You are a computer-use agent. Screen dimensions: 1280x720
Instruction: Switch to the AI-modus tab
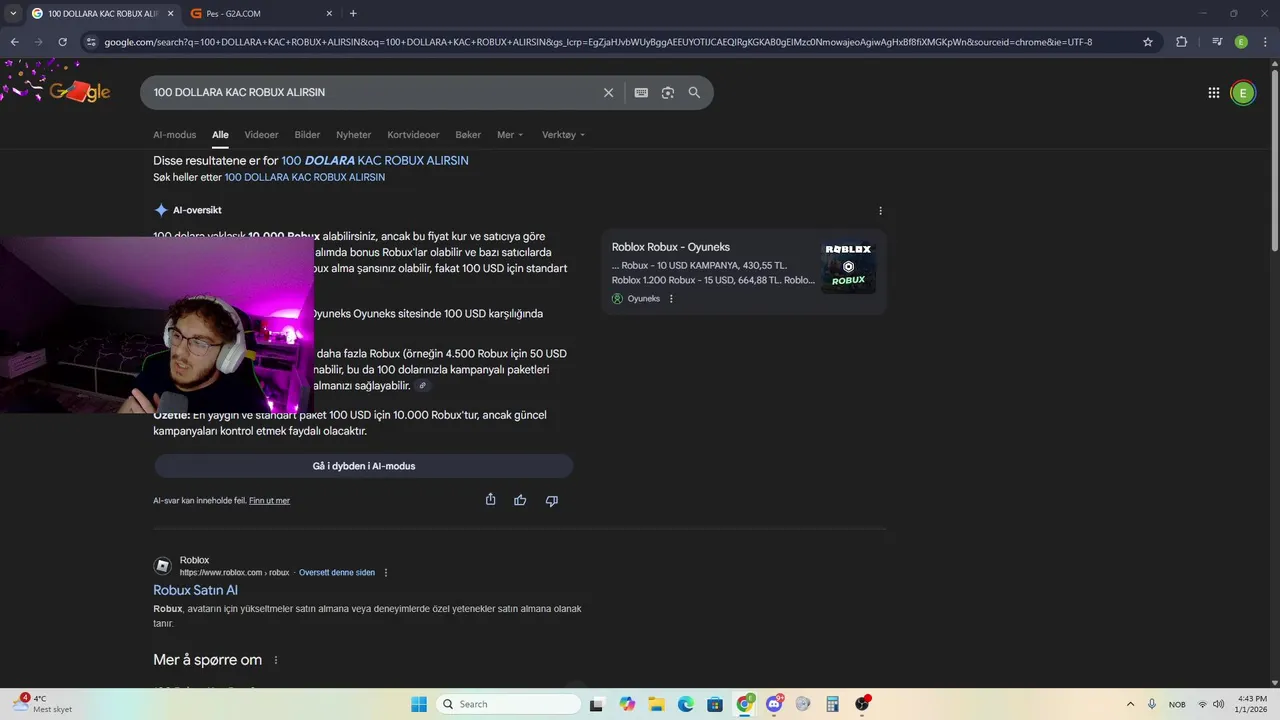click(x=175, y=135)
